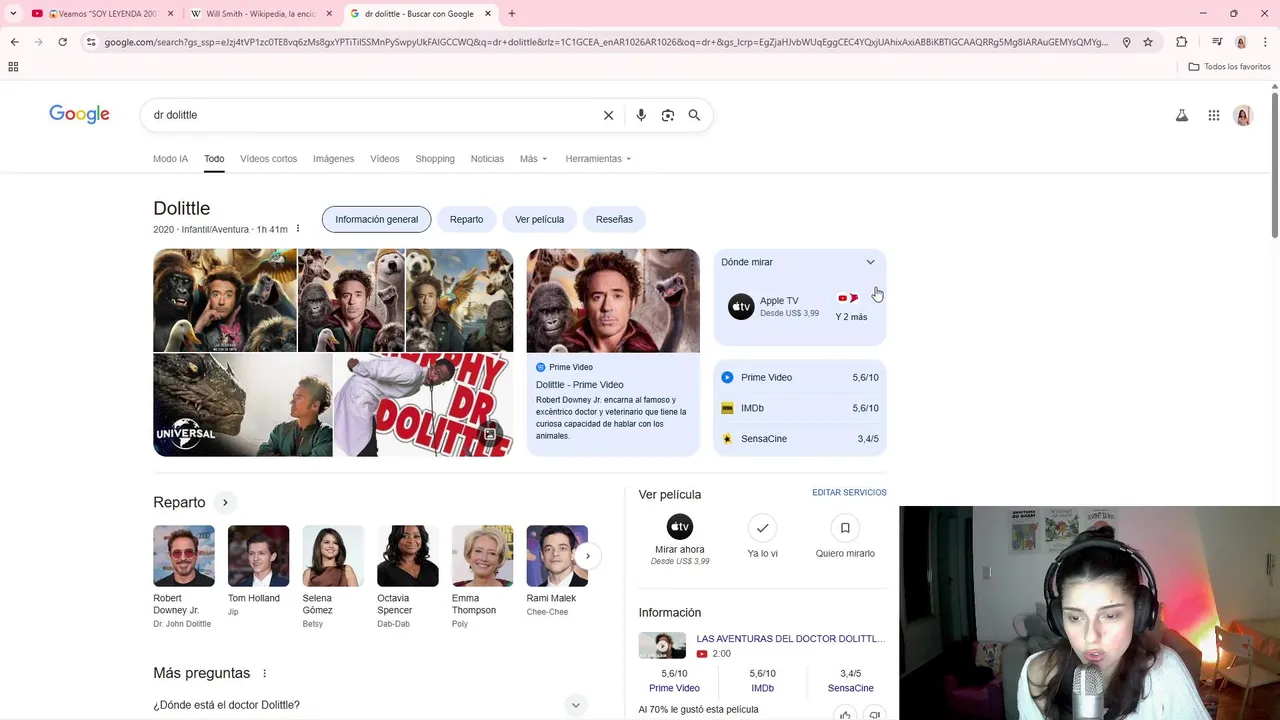Open location icon in address bar
Viewport: 1280px width, 720px height.
(1126, 42)
